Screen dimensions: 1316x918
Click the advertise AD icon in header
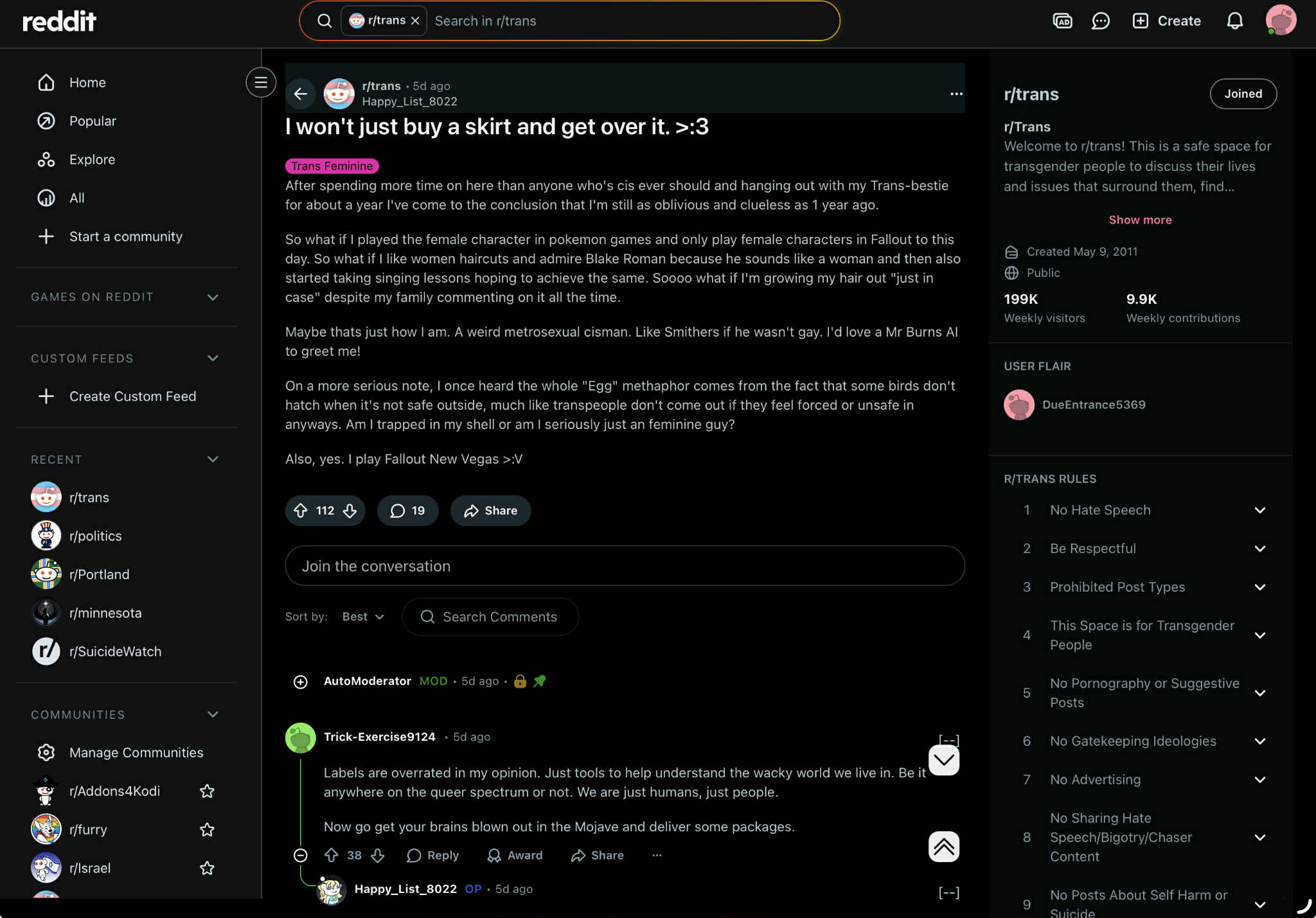tap(1063, 21)
